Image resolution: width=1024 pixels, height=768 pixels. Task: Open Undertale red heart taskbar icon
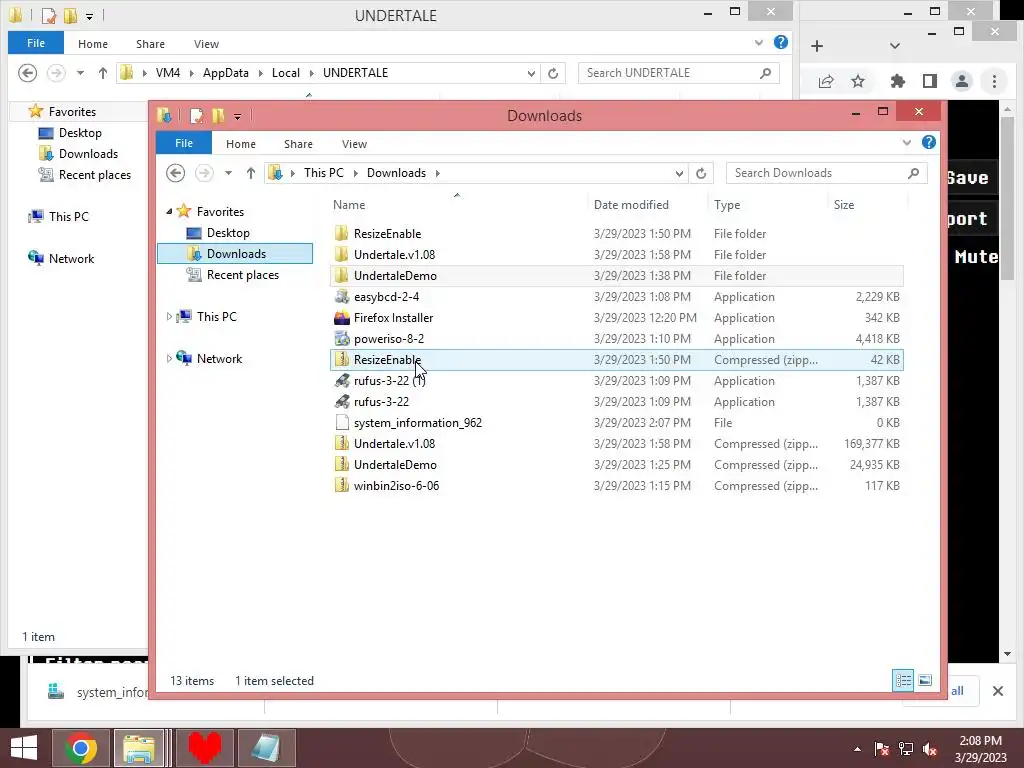pyautogui.click(x=204, y=748)
